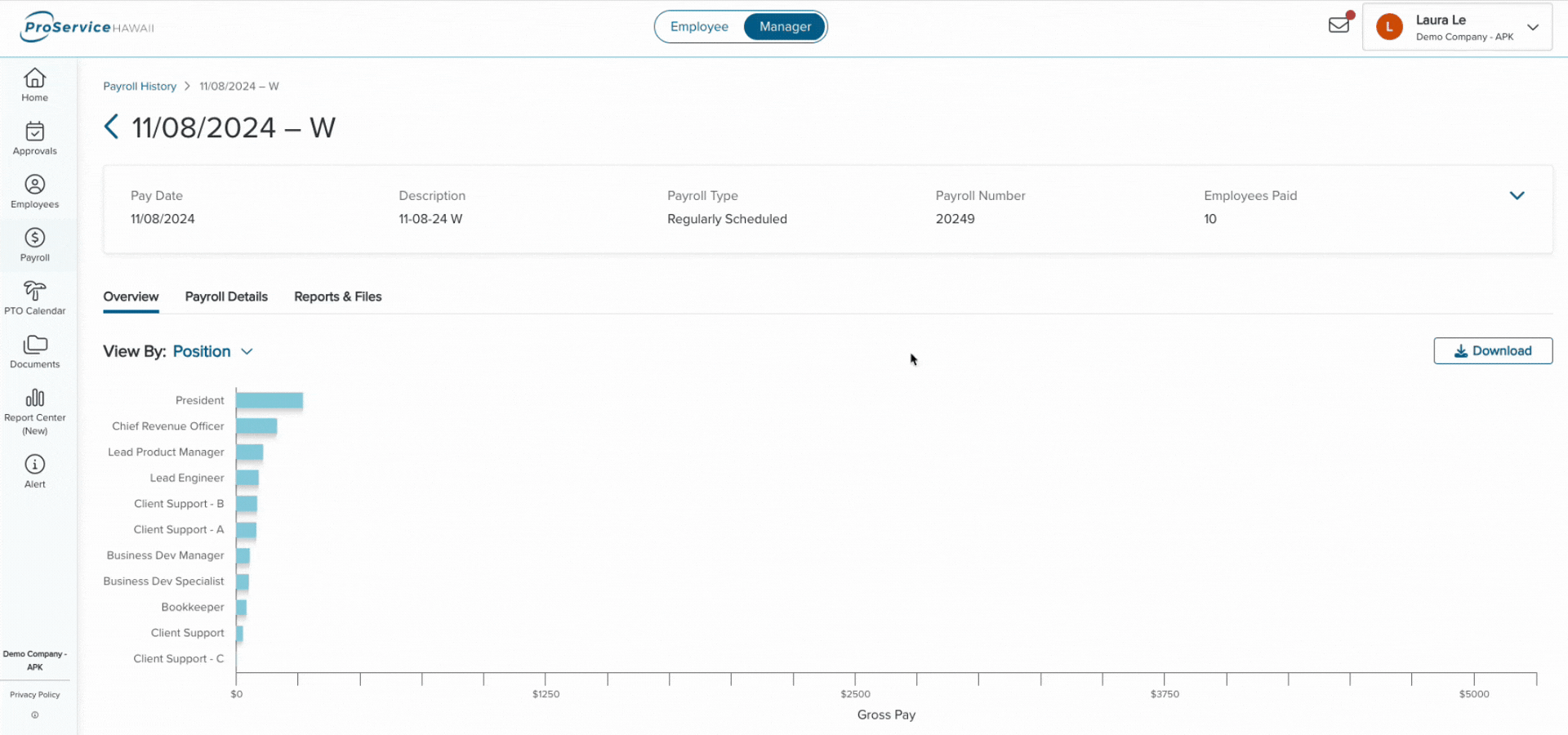Open the Employees person icon

[34, 185]
